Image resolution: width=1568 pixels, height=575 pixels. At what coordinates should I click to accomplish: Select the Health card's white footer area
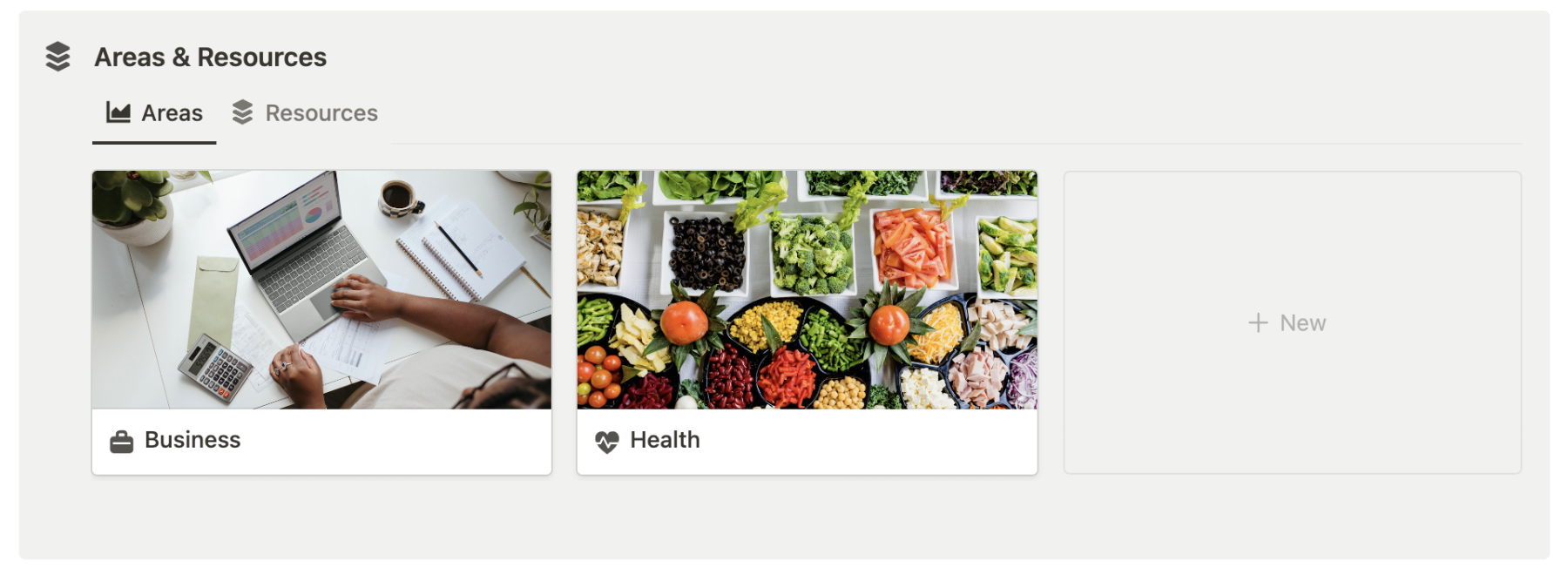pyautogui.click(x=808, y=442)
